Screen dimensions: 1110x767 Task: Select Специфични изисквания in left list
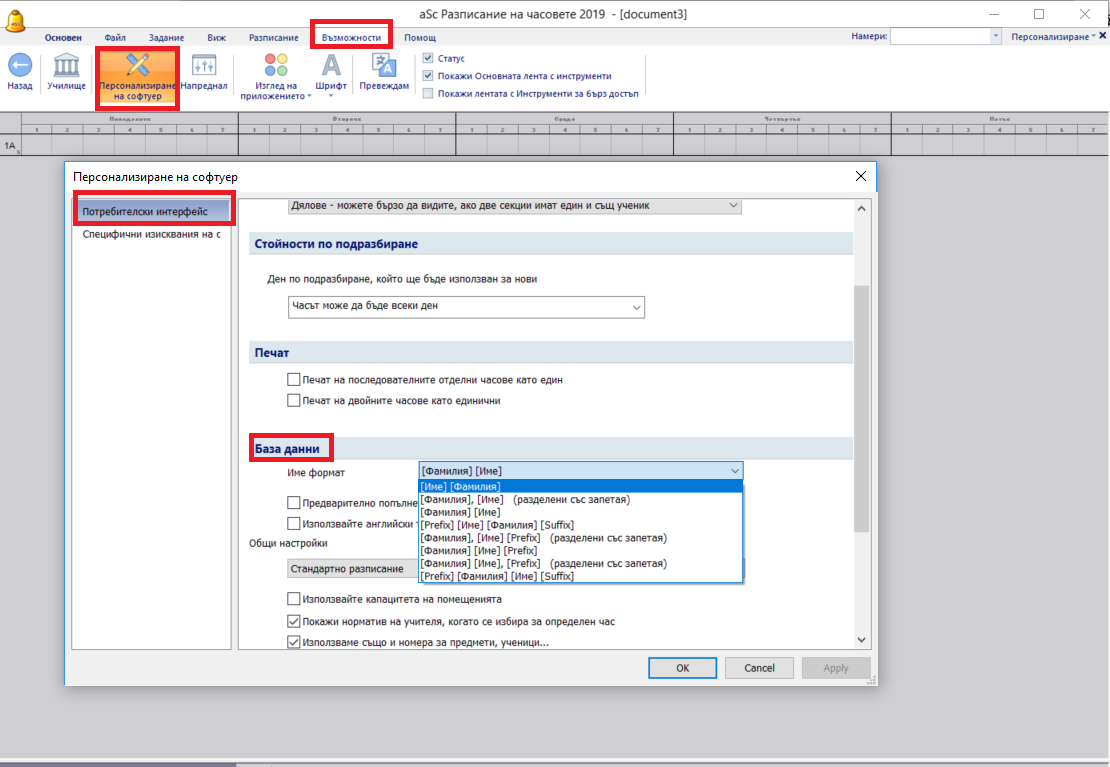tap(151, 235)
